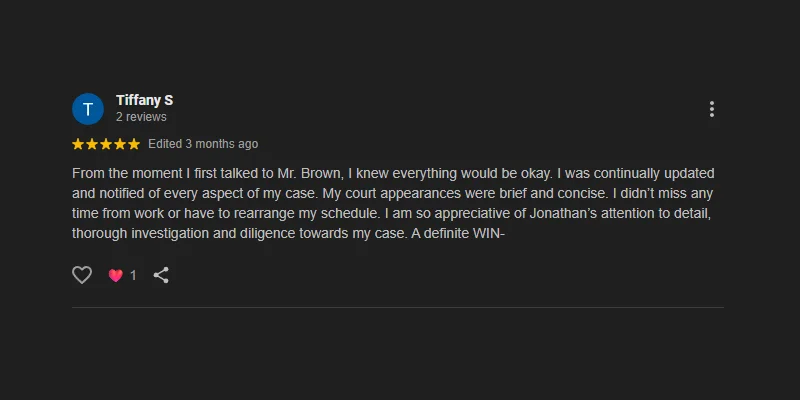Like the review with the heart outline
The width and height of the screenshot is (800, 400).
pos(82,275)
